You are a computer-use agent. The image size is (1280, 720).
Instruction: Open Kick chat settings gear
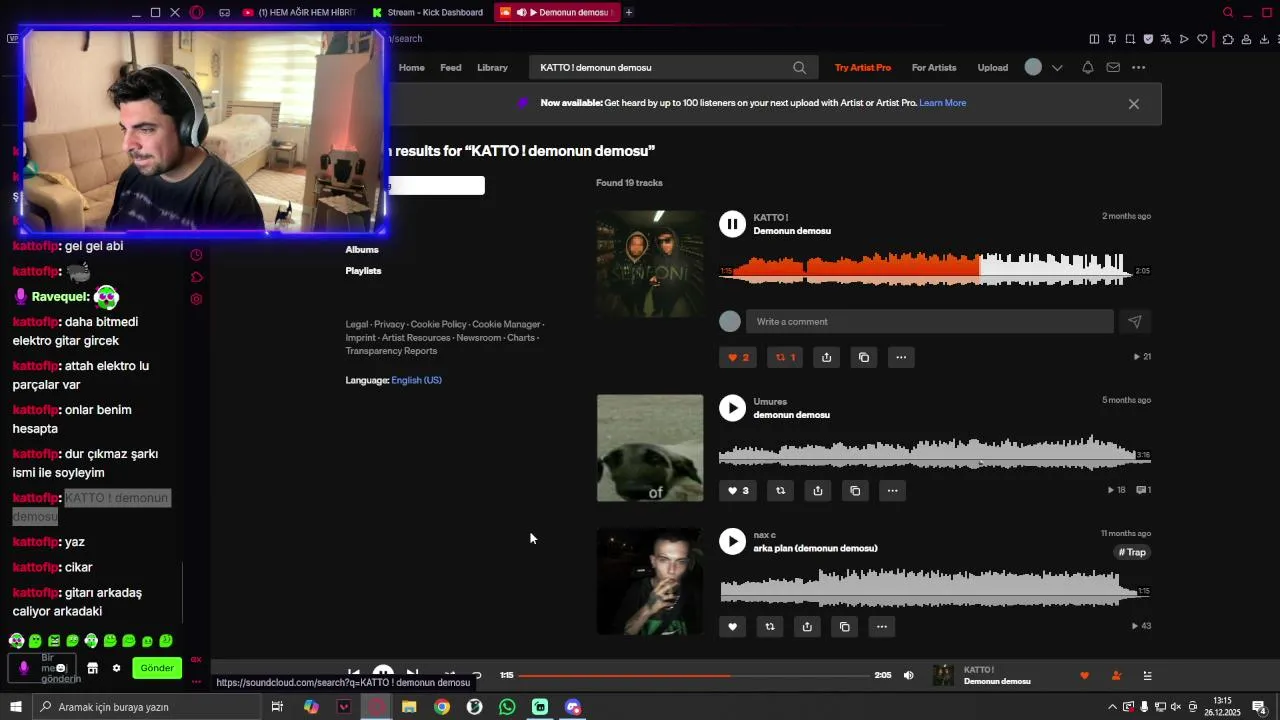pos(116,668)
